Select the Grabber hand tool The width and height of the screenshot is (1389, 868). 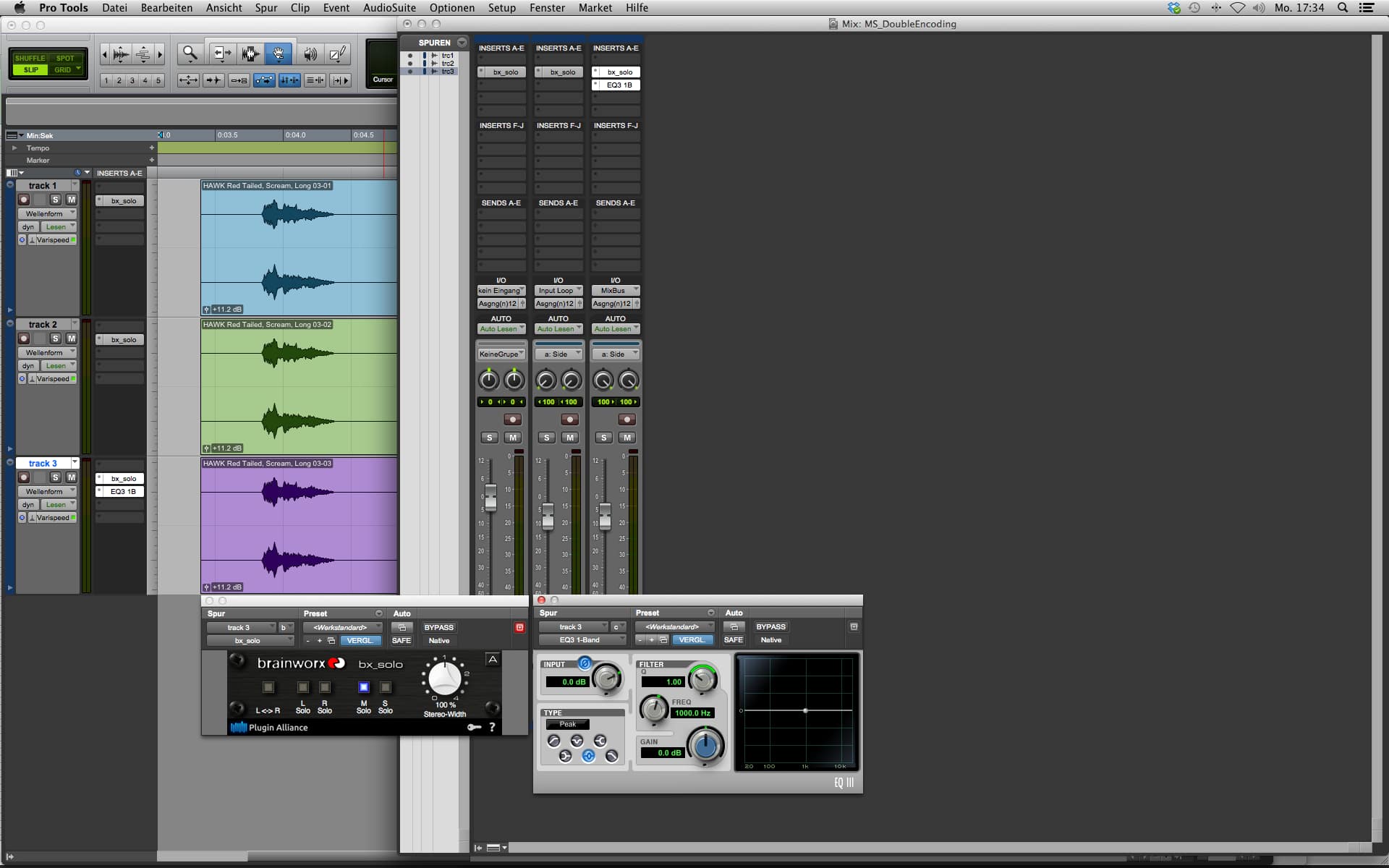[279, 54]
